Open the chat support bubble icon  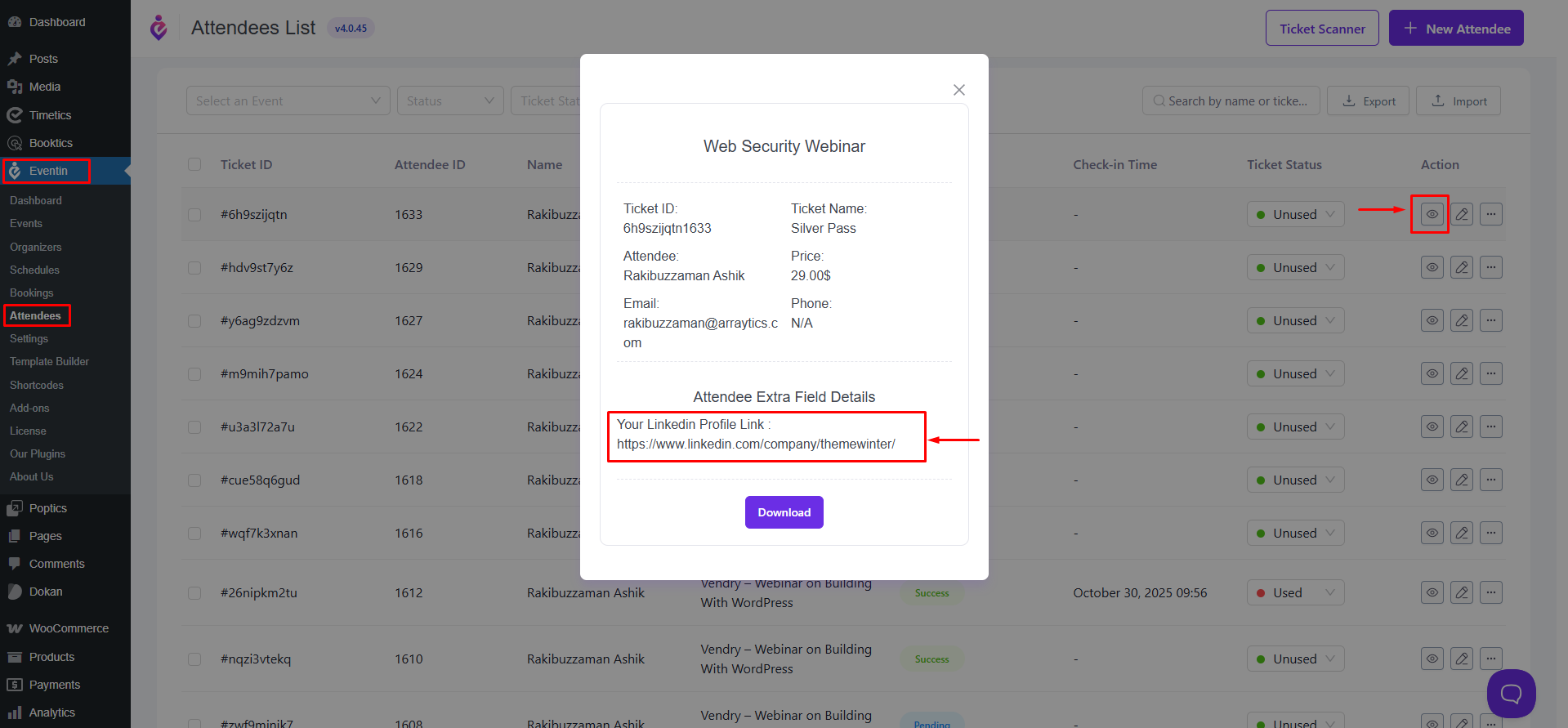1511,694
